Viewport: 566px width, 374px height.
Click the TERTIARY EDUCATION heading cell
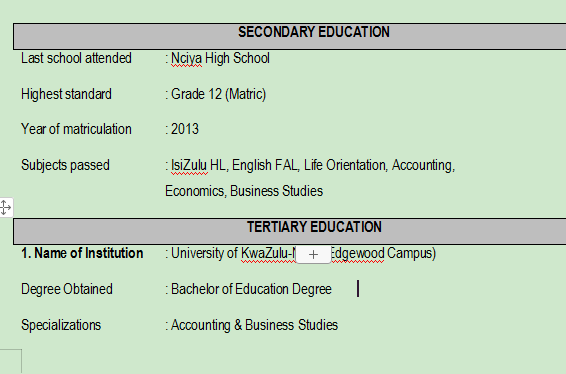(289, 231)
